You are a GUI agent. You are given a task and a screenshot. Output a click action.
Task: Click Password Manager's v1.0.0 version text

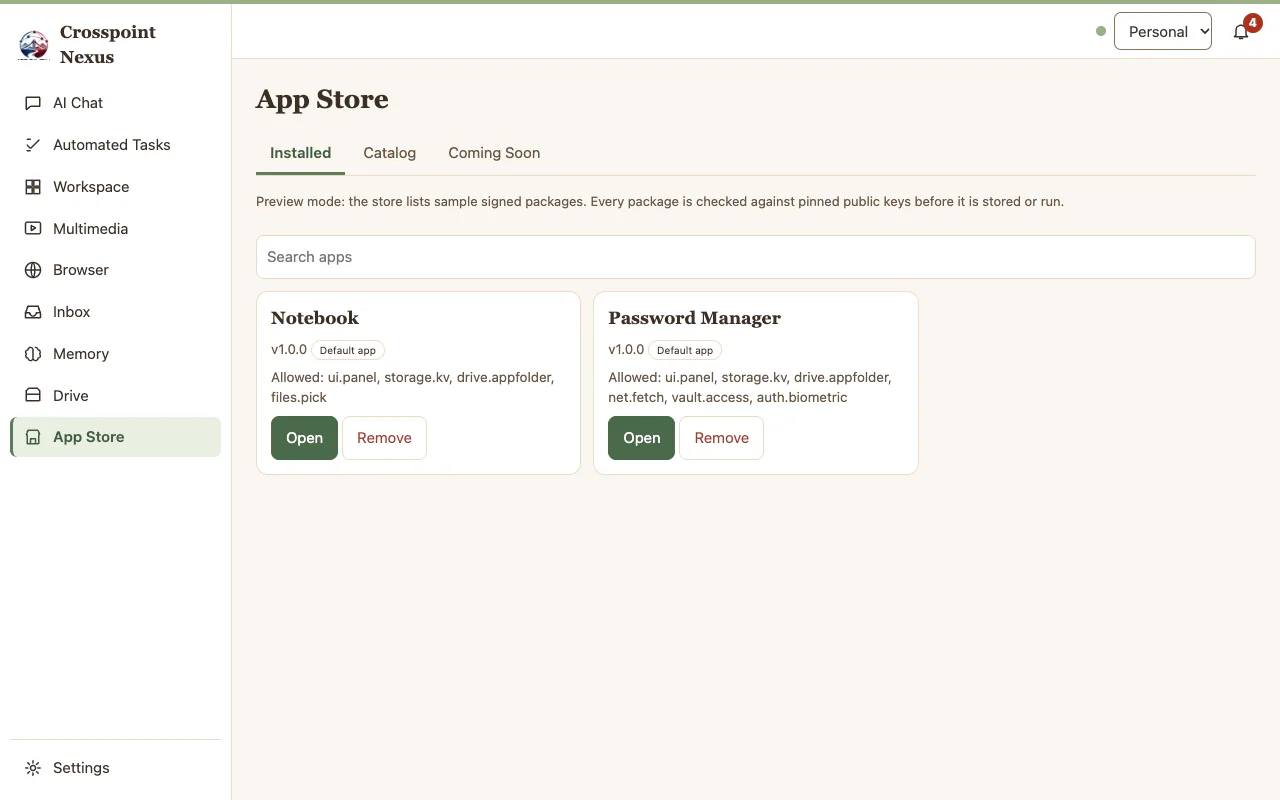pos(626,349)
